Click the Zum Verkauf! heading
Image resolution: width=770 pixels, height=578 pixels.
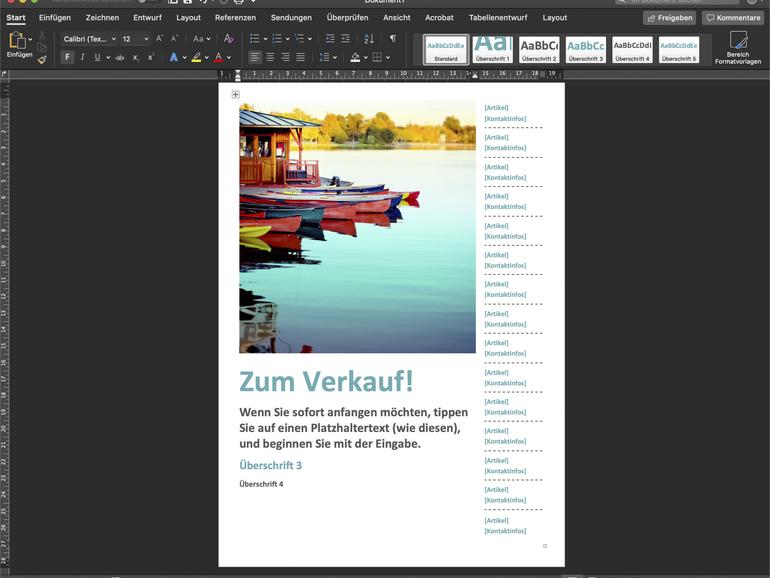click(326, 381)
